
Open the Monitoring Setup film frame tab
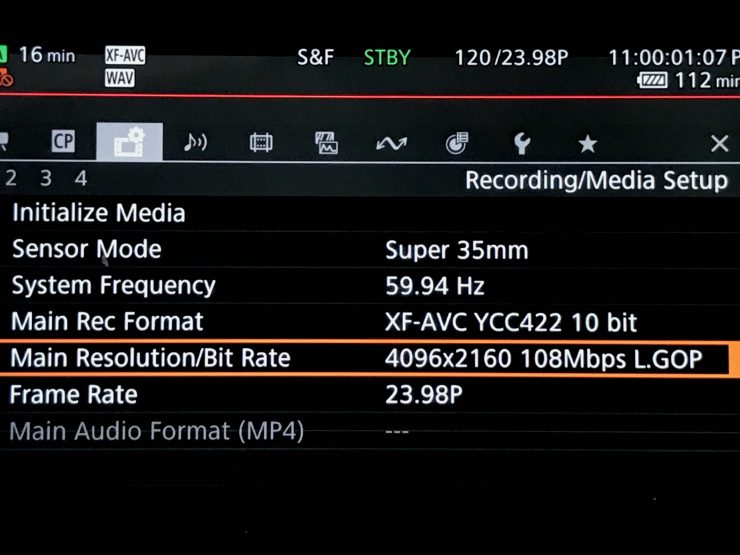pyautogui.click(x=261, y=143)
